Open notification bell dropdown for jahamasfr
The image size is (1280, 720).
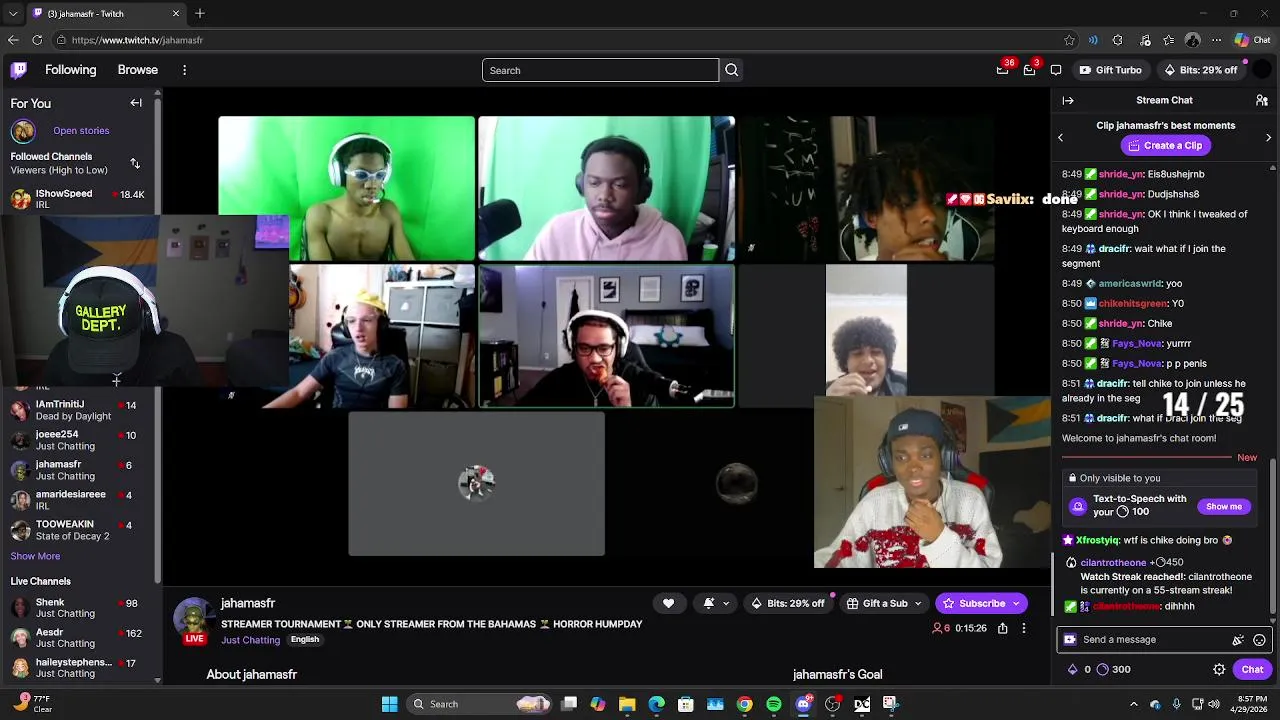pyautogui.click(x=716, y=603)
